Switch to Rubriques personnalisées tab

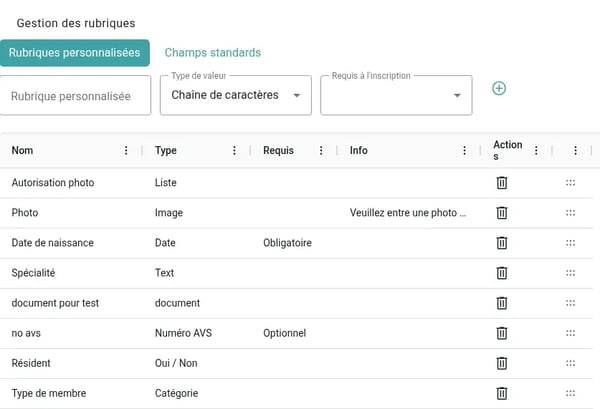pos(75,53)
